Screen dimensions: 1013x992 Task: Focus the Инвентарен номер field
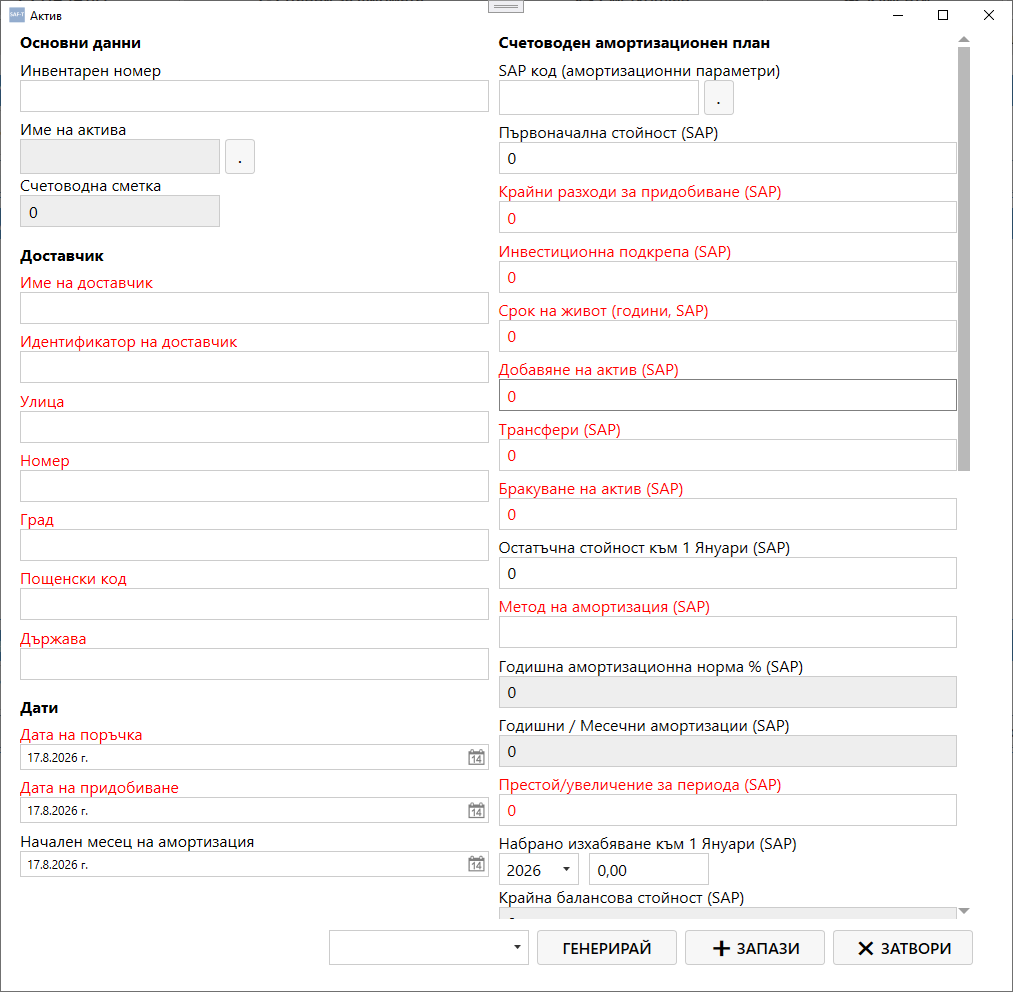point(255,96)
